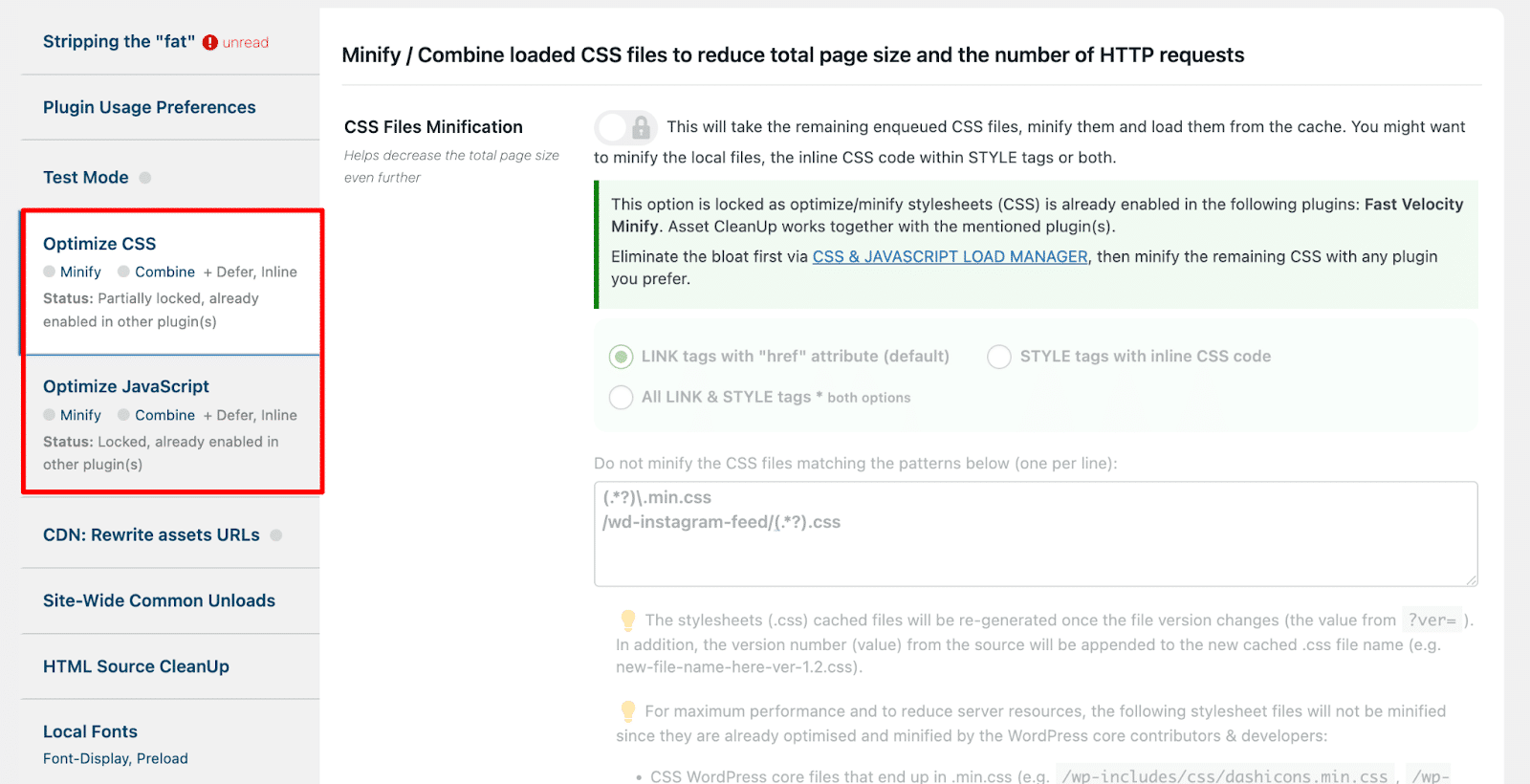Viewport: 1530px width, 784px height.
Task: Follow the CSS & JAVASCRIPT LOAD MANAGER link
Action: pos(950,257)
